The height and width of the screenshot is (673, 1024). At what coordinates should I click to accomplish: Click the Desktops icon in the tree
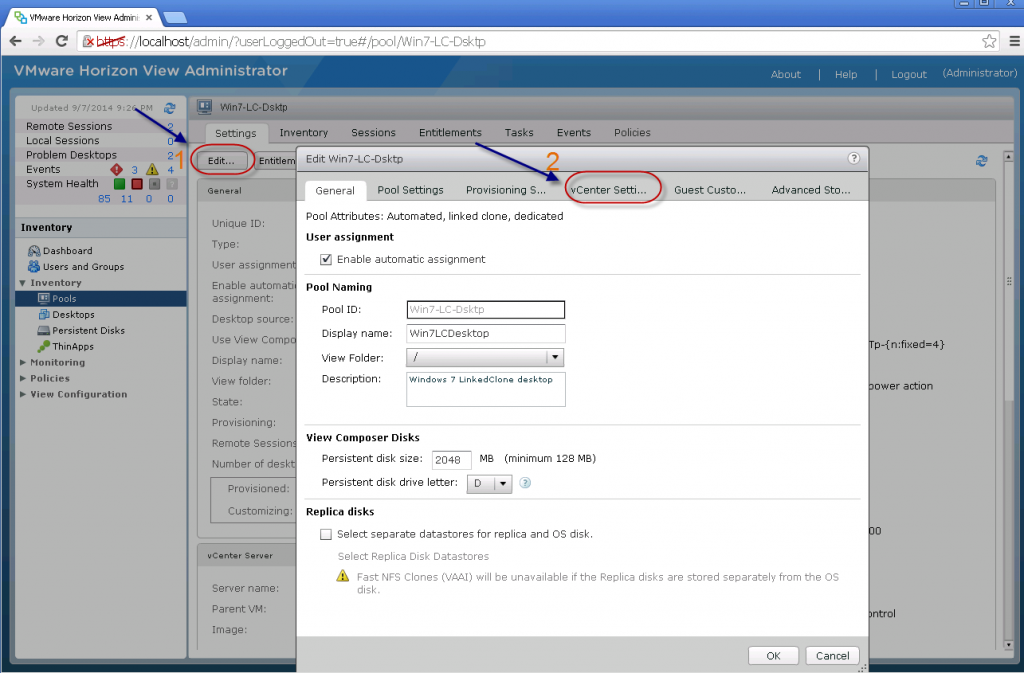point(44,315)
